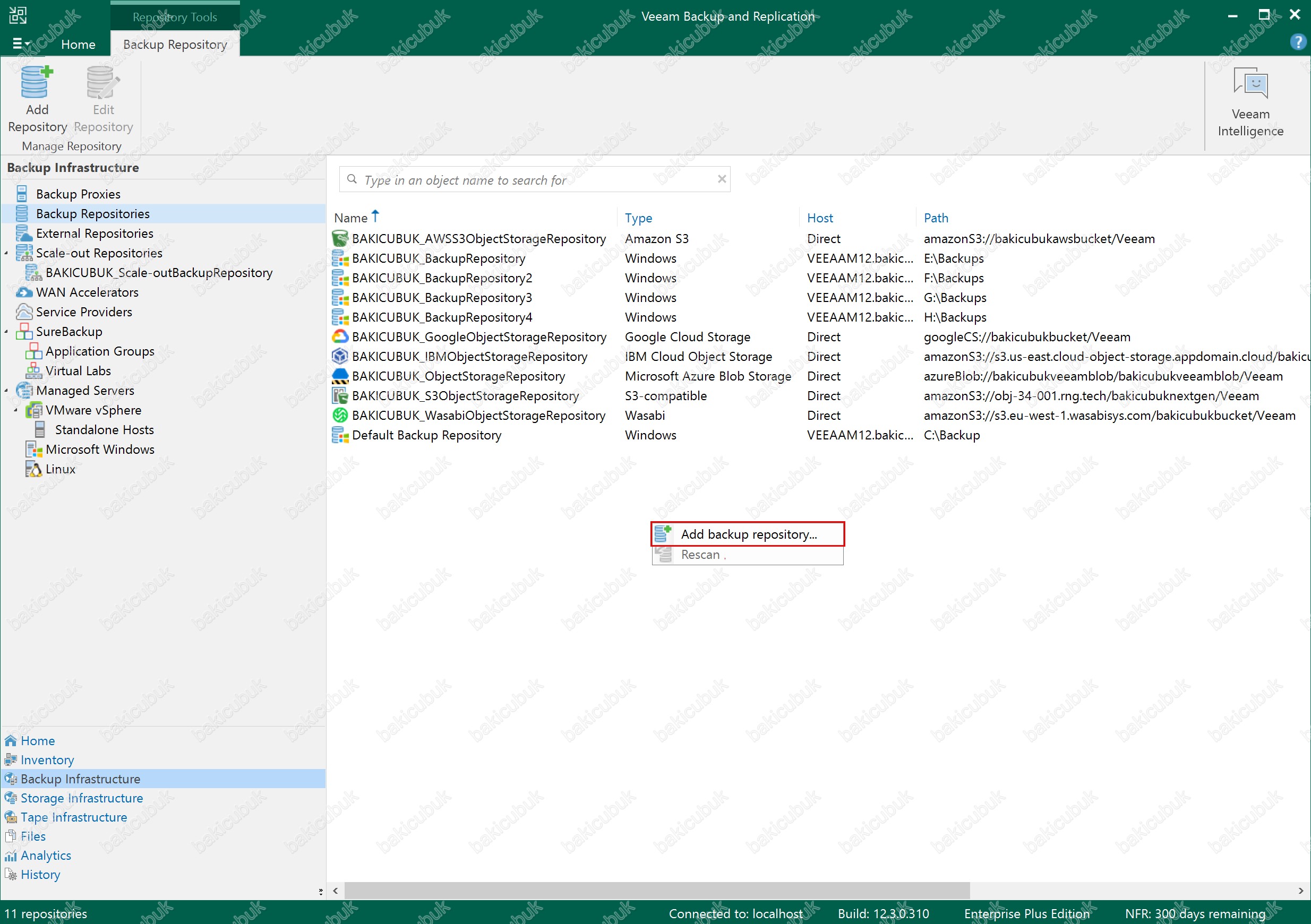Click the Microsoft Windows server icon
The height and width of the screenshot is (924, 1311).
click(x=33, y=449)
